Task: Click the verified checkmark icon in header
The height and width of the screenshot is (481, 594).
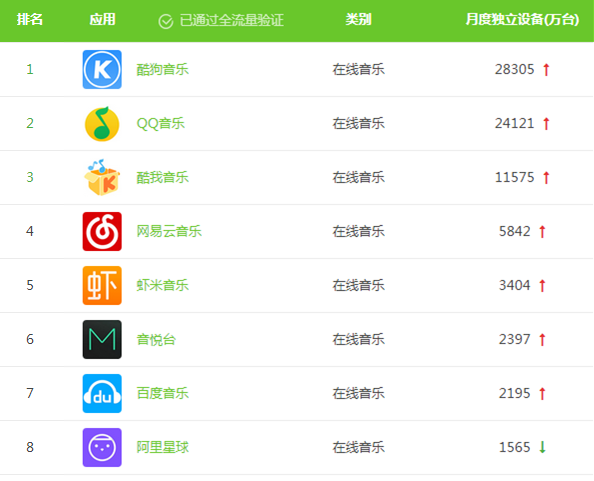Action: click(x=166, y=21)
